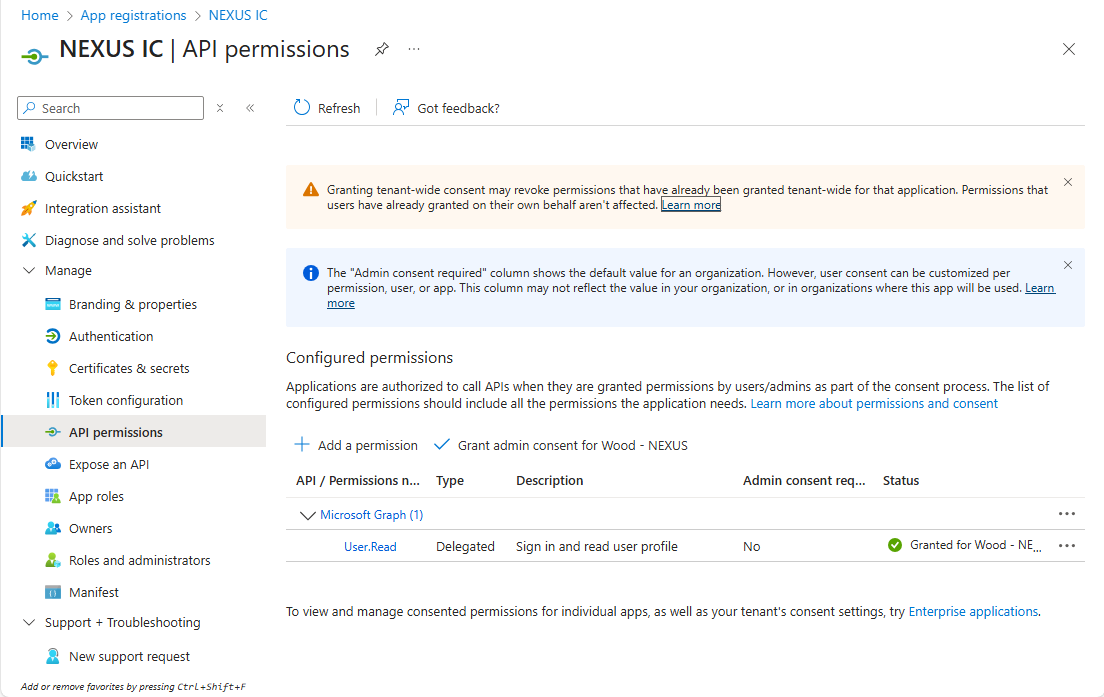Image resolution: width=1104 pixels, height=697 pixels.
Task: Click the Type column header
Action: coord(449,480)
